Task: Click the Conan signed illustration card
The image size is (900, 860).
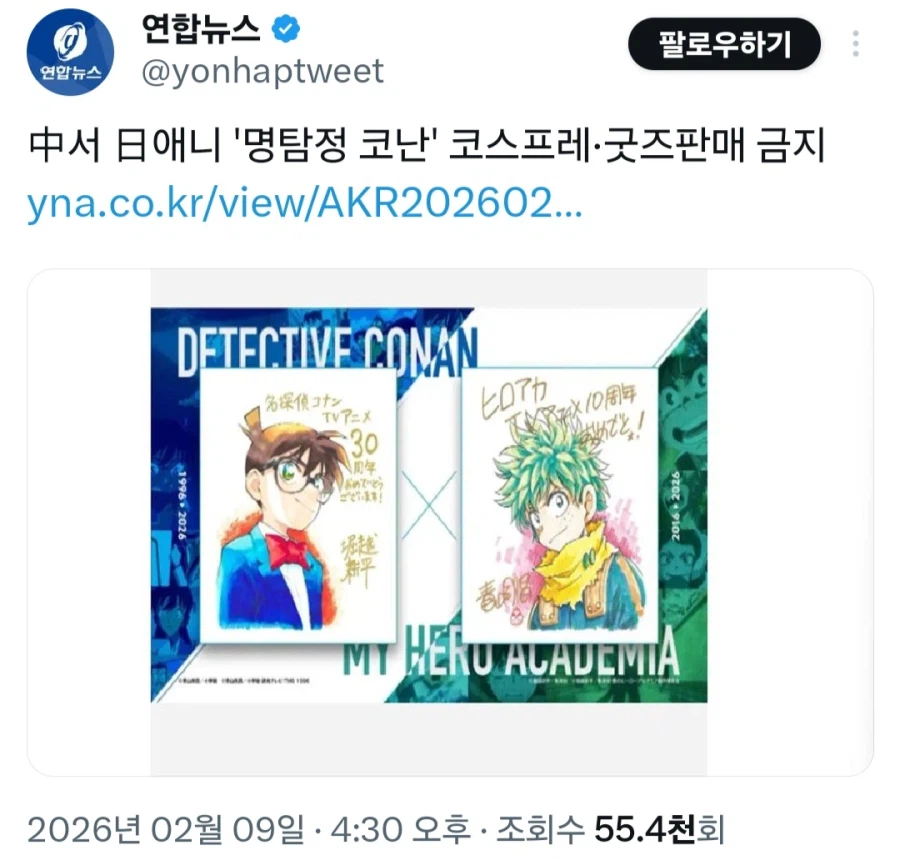Action: click(x=298, y=504)
